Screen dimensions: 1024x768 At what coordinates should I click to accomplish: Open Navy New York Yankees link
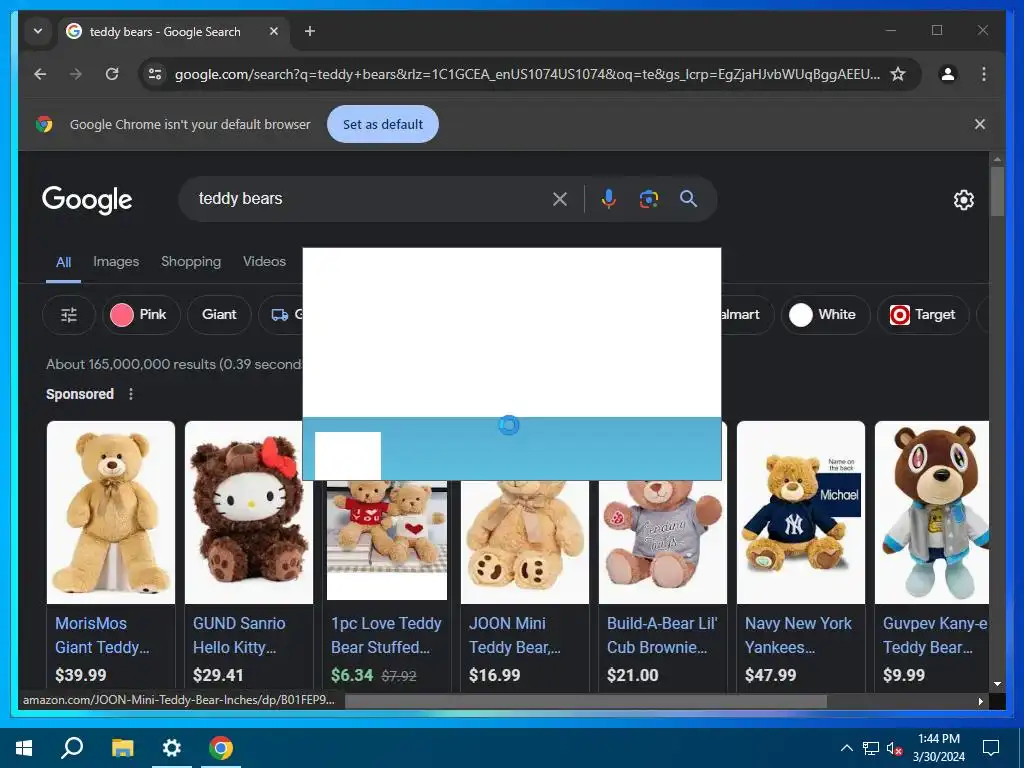point(798,635)
